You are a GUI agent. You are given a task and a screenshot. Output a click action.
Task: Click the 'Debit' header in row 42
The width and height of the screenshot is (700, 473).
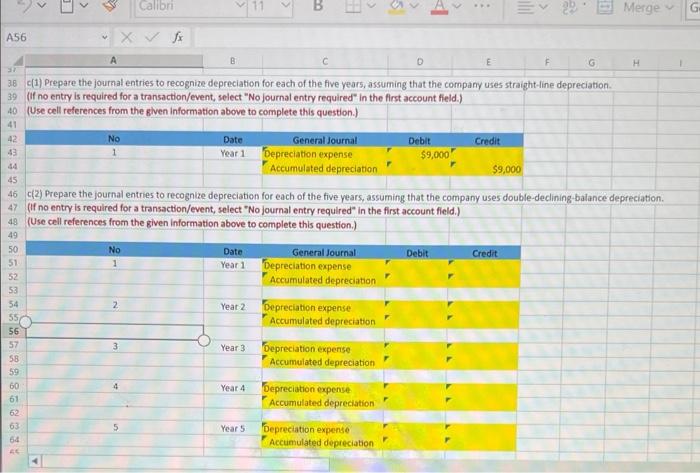[x=419, y=141]
